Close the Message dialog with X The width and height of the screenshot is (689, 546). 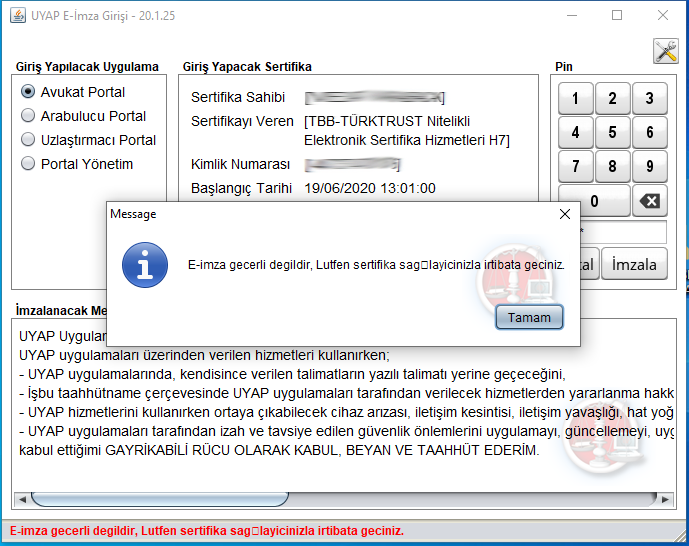click(565, 214)
